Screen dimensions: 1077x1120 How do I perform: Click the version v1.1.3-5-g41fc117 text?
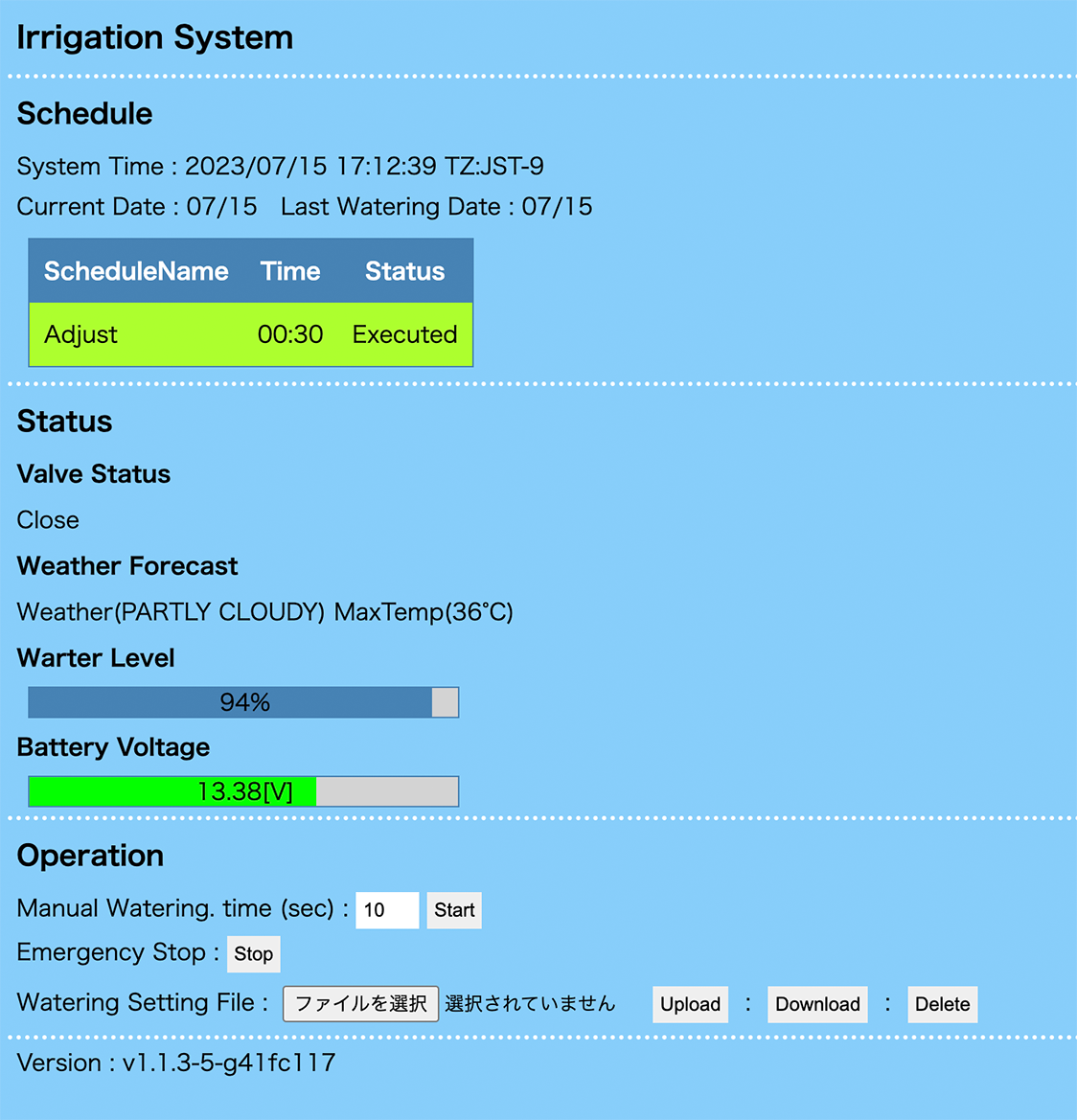tap(176, 1063)
